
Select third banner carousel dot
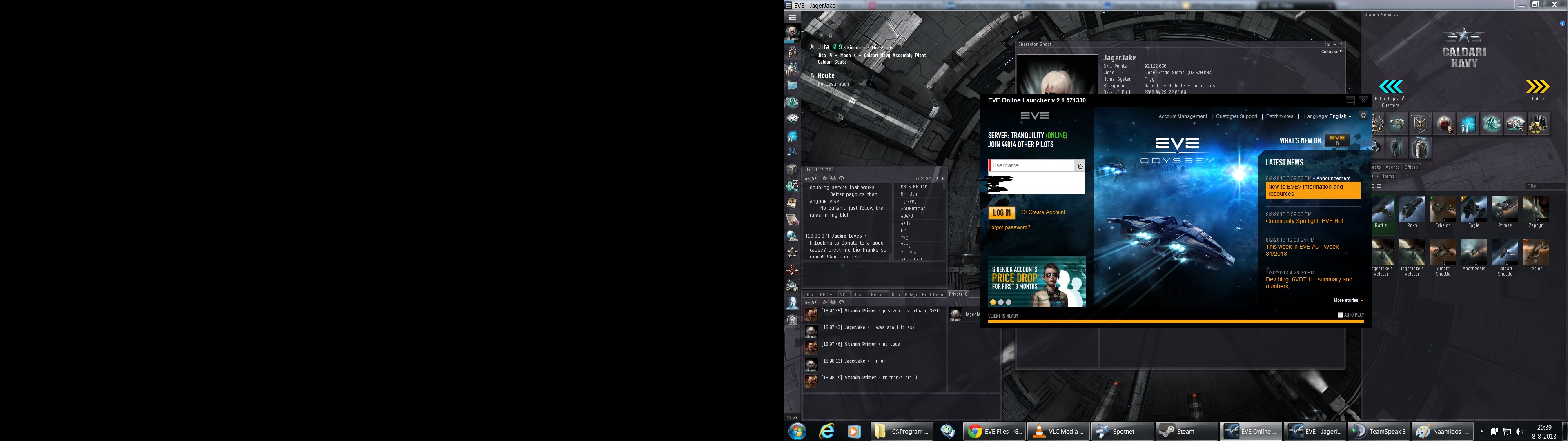tap(1009, 302)
